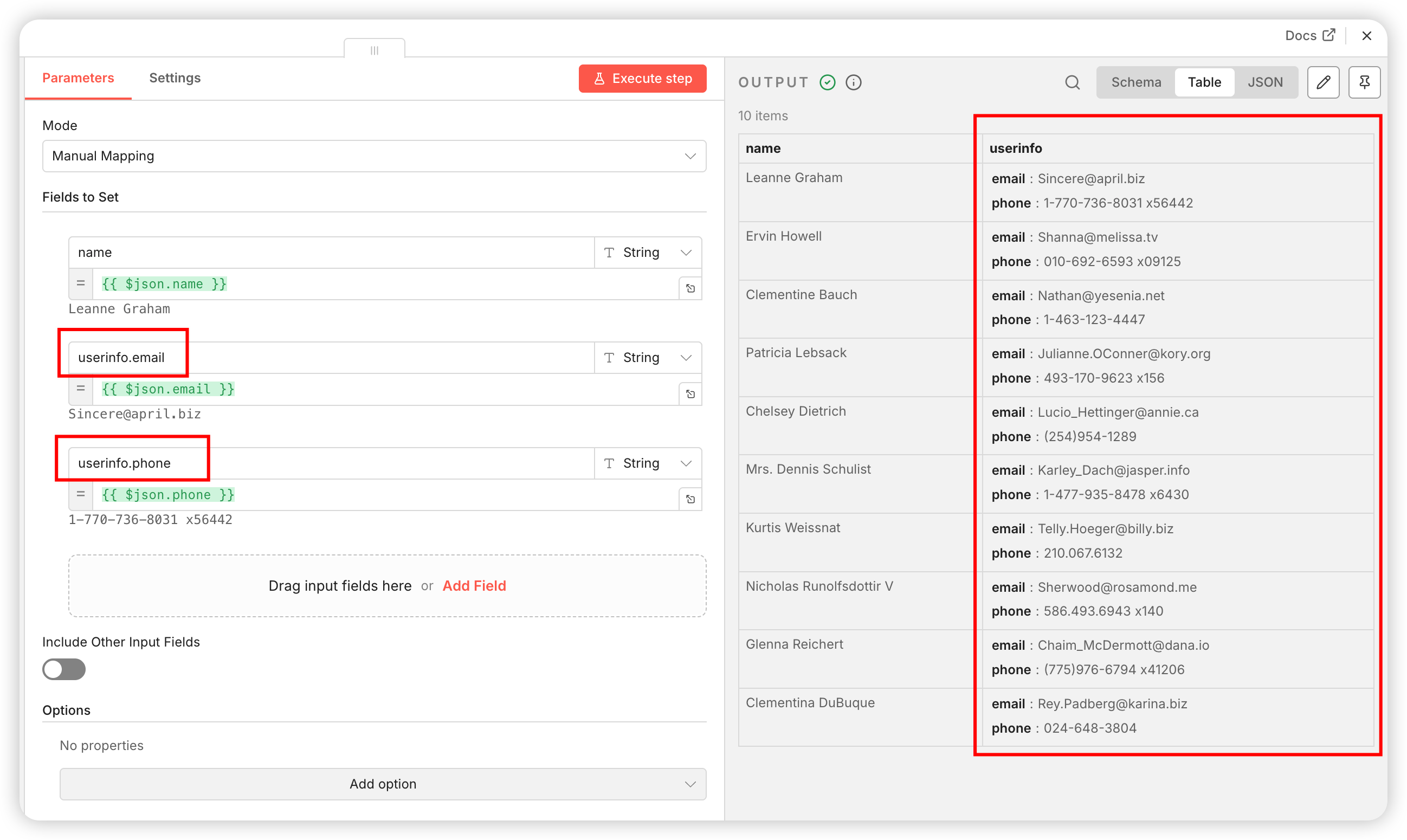Click the green success checkmark icon

827,82
